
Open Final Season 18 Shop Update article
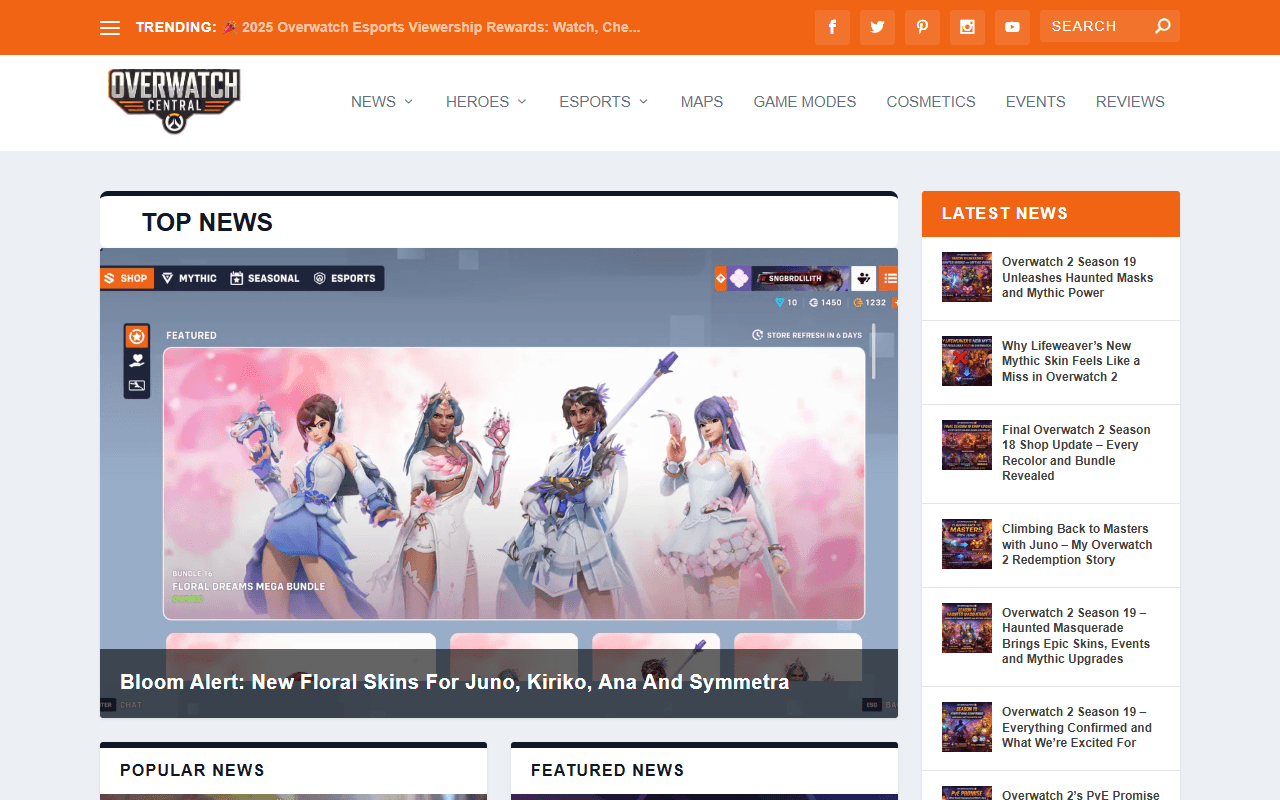pos(1076,453)
